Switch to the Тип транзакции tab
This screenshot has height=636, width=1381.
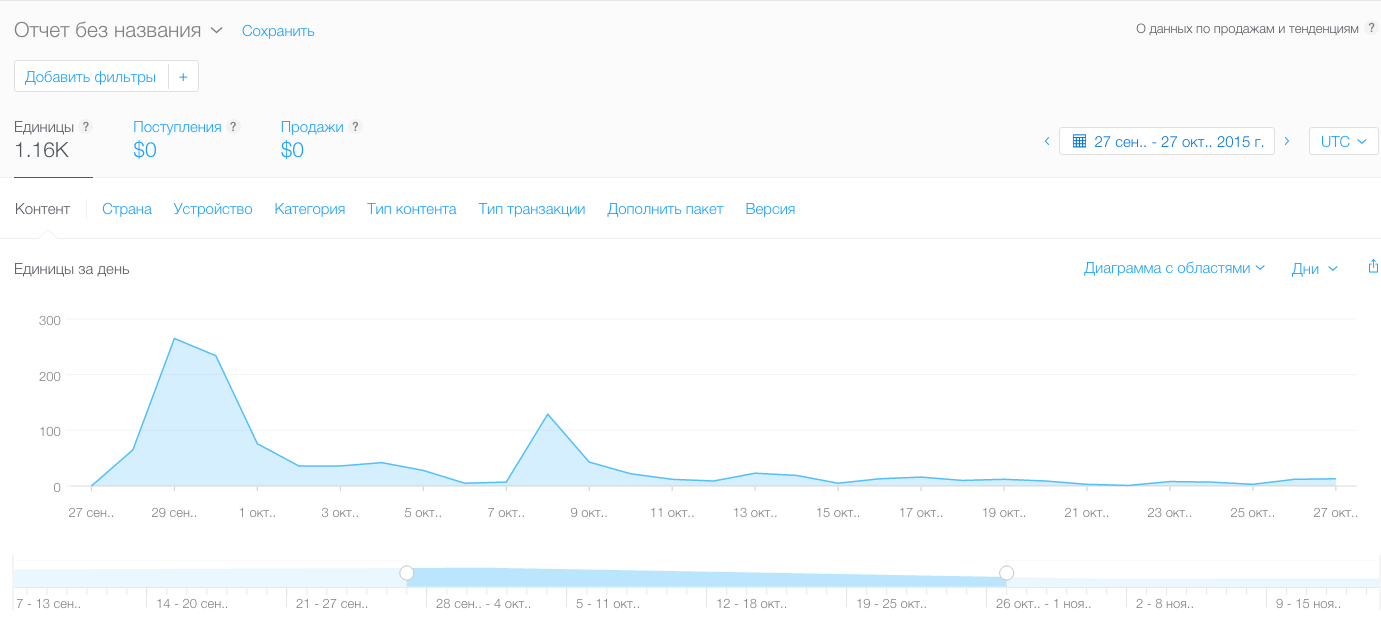[532, 209]
